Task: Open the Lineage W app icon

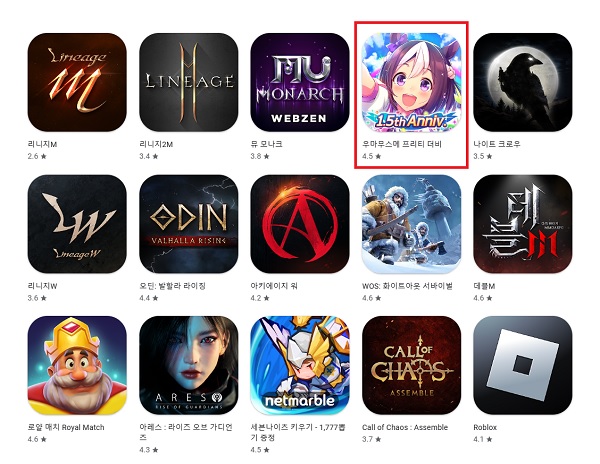Action: [x=77, y=224]
